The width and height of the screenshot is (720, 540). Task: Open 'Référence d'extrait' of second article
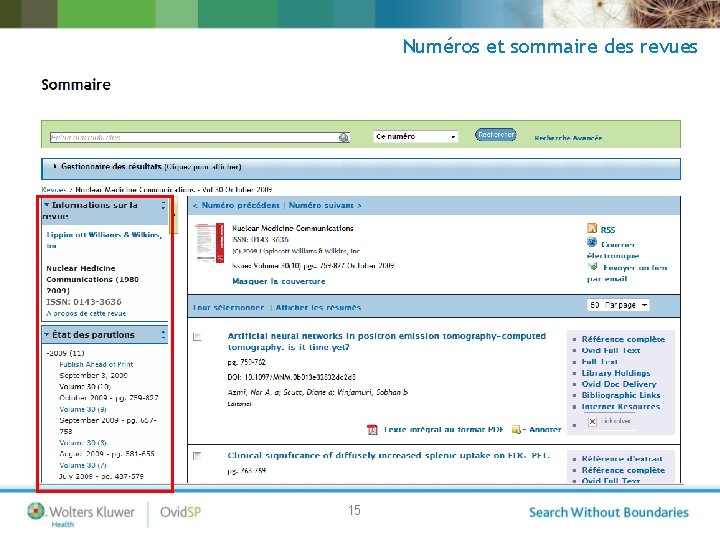622,459
